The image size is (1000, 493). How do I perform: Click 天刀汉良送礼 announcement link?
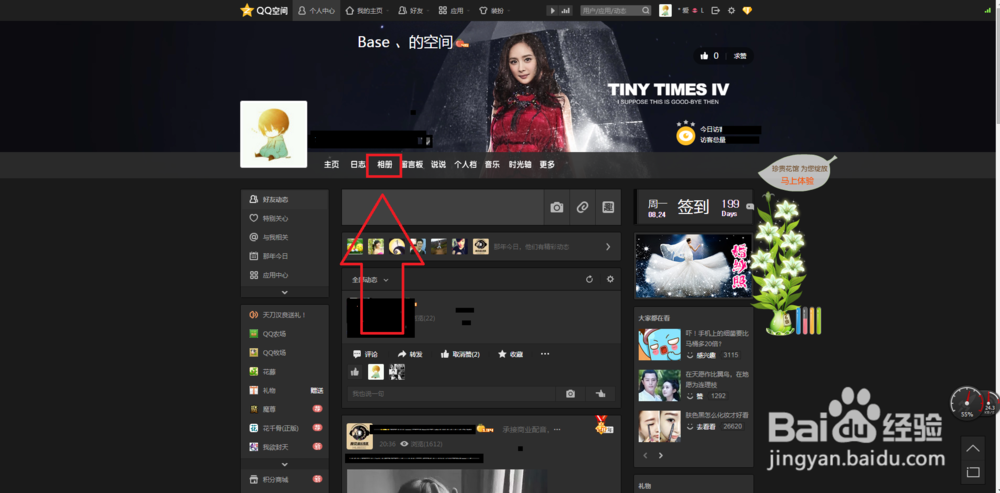click(x=284, y=315)
